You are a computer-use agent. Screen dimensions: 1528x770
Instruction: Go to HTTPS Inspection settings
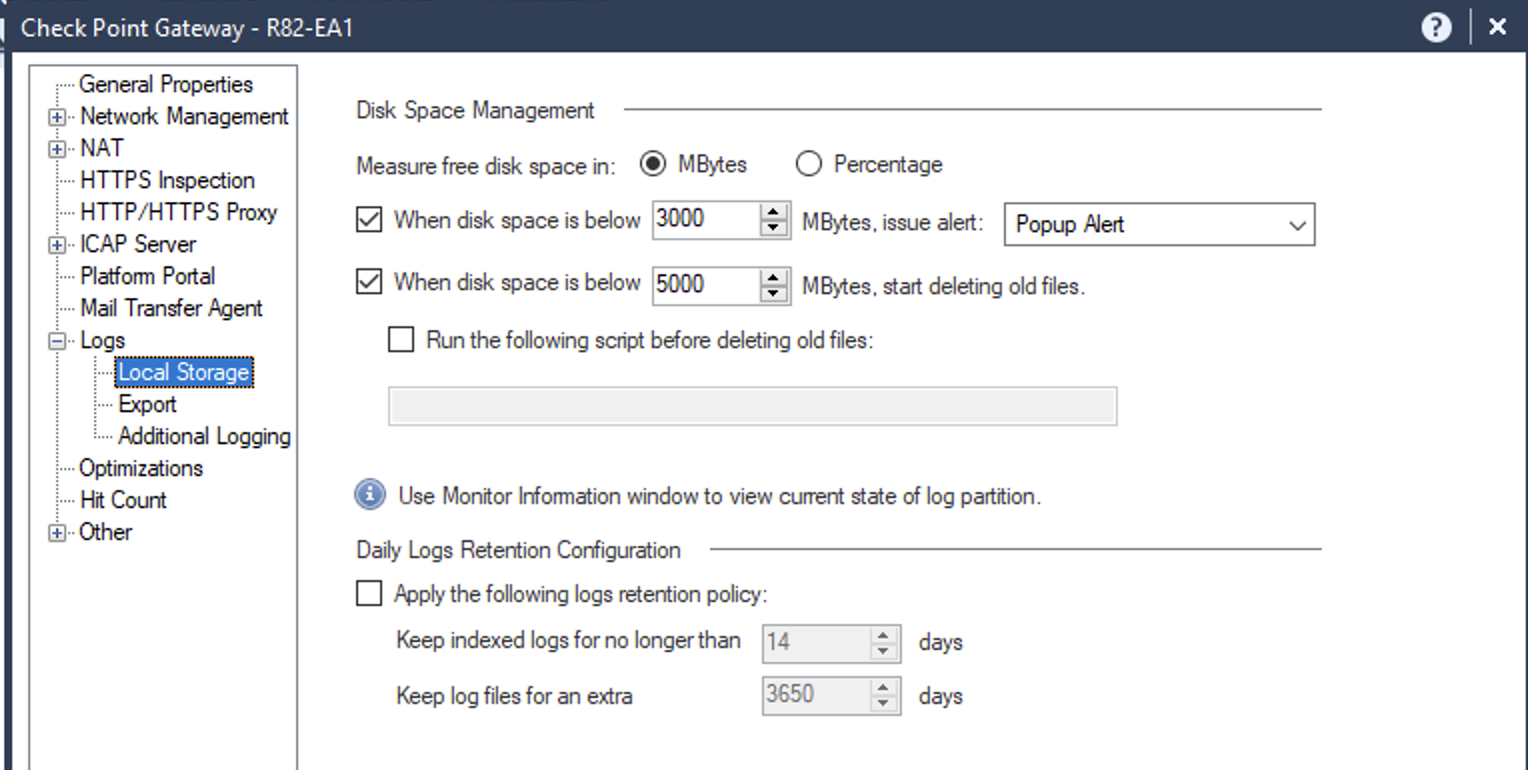(167, 181)
